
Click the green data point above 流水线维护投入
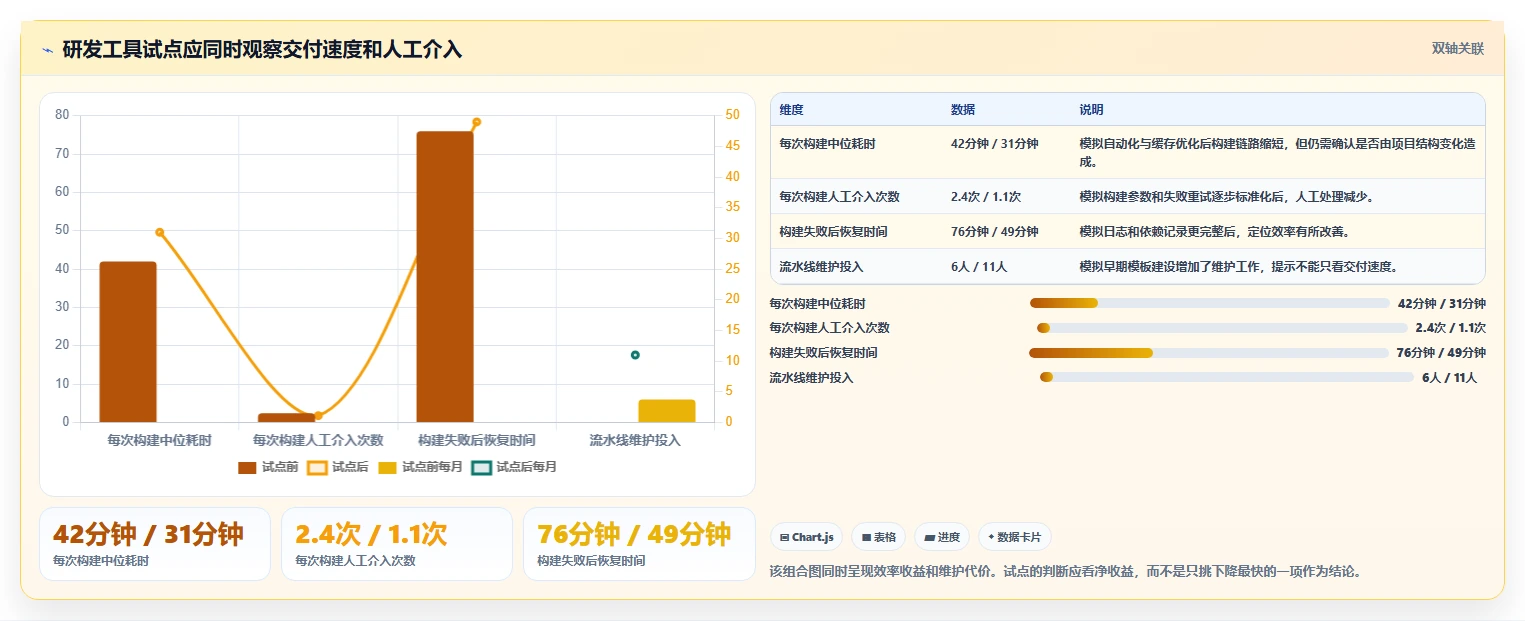[635, 355]
